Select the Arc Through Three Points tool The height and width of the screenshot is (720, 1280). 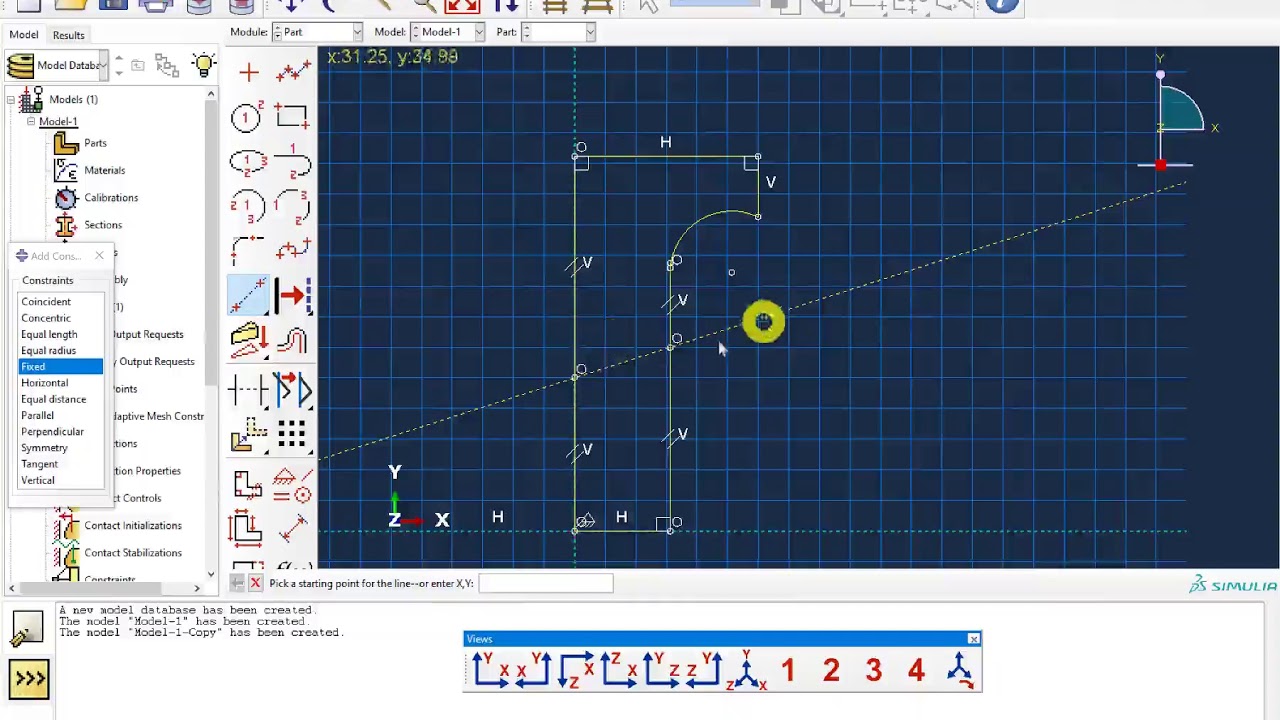(x=293, y=206)
